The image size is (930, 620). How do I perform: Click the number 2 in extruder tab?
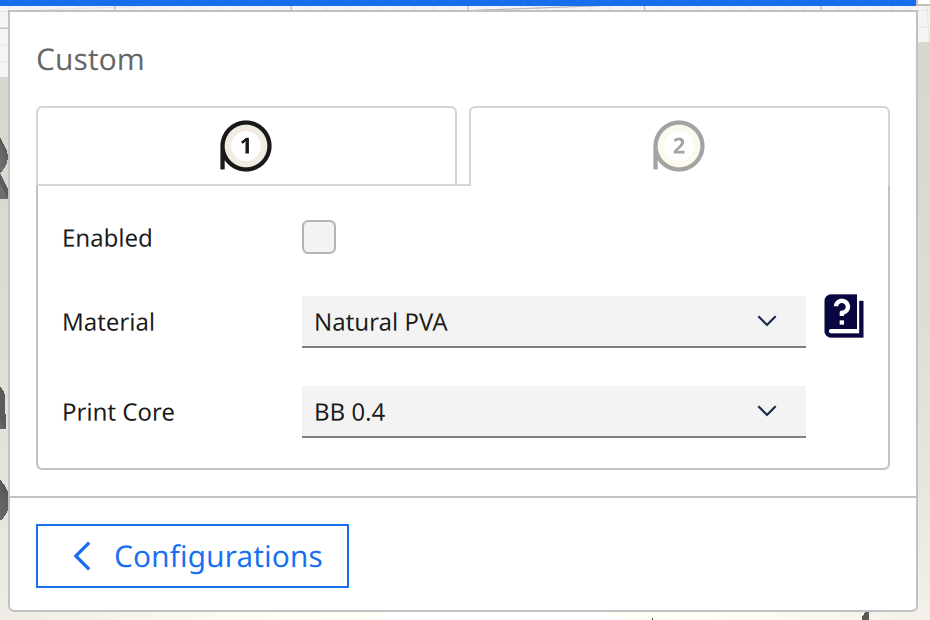[679, 147]
